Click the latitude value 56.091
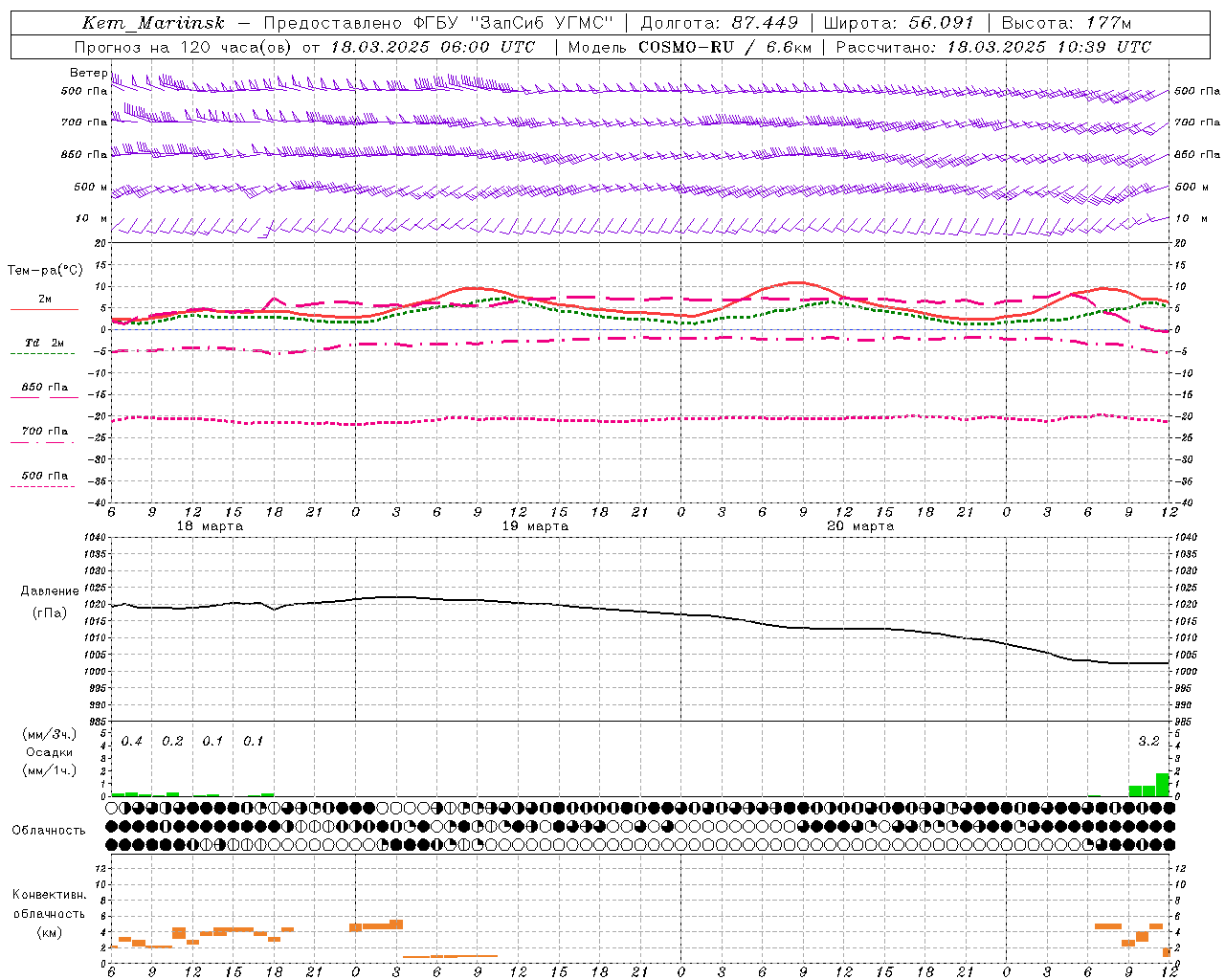 point(941,23)
